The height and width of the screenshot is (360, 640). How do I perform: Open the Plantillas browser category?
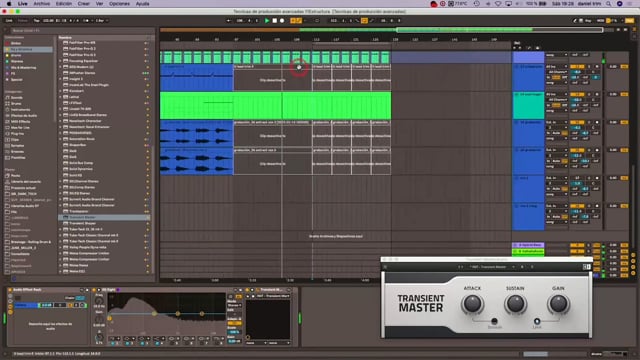click(18, 158)
